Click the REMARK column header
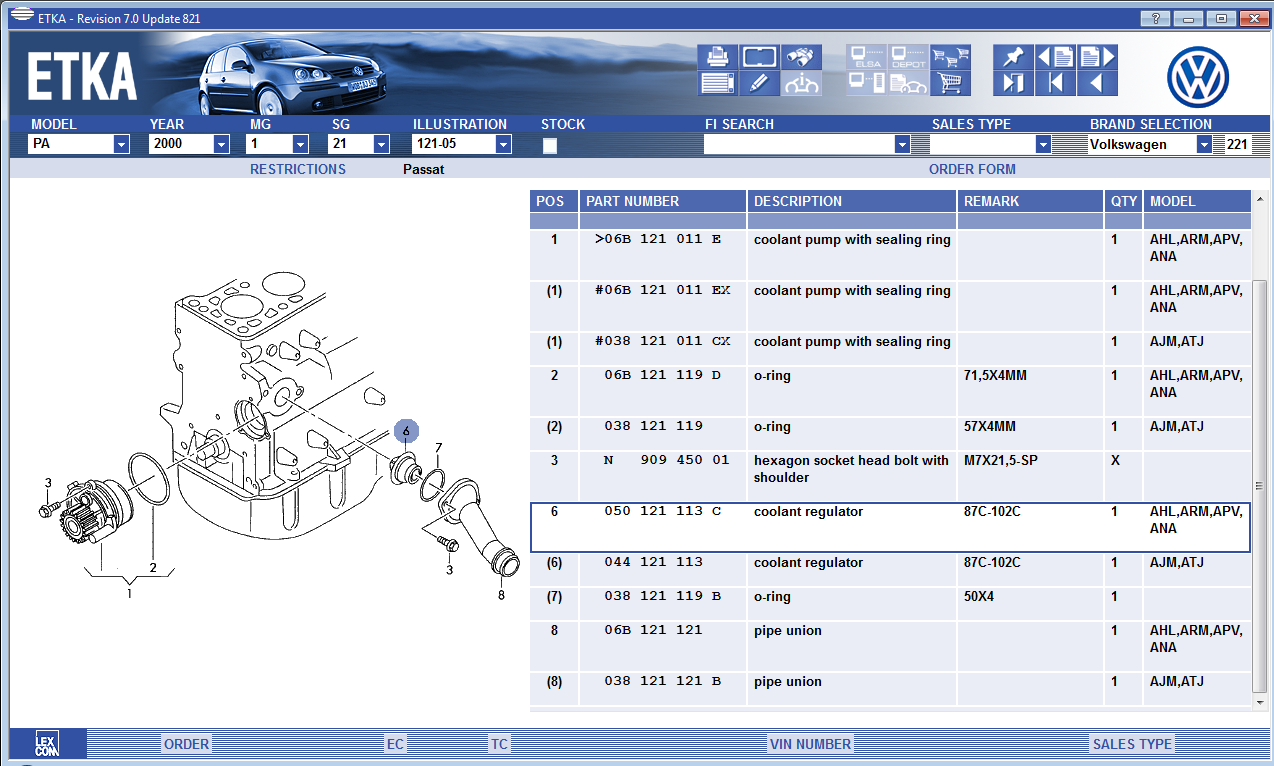The width and height of the screenshot is (1274, 766). click(x=1030, y=201)
